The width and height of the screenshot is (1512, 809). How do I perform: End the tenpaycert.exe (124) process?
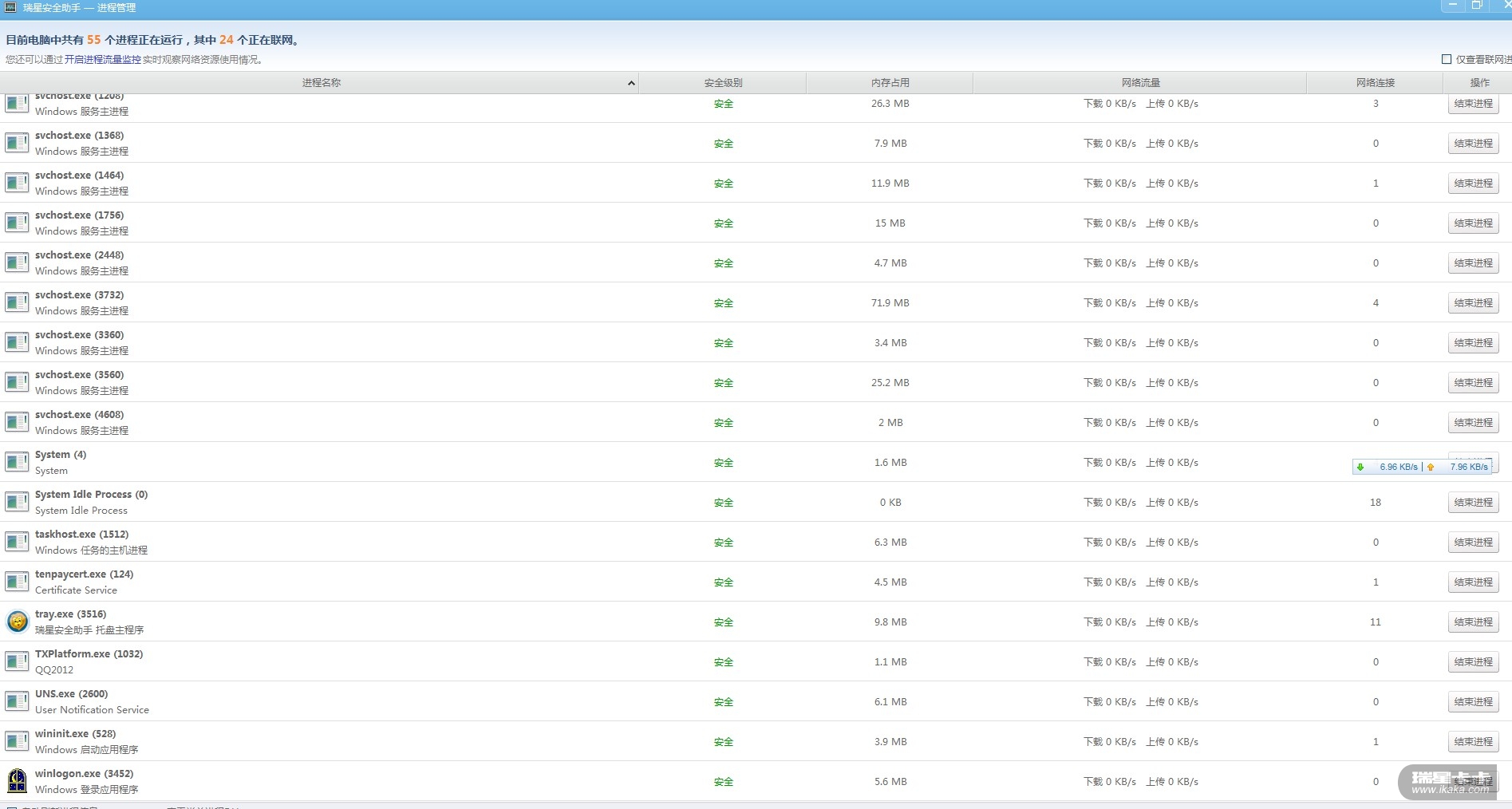click(1473, 582)
